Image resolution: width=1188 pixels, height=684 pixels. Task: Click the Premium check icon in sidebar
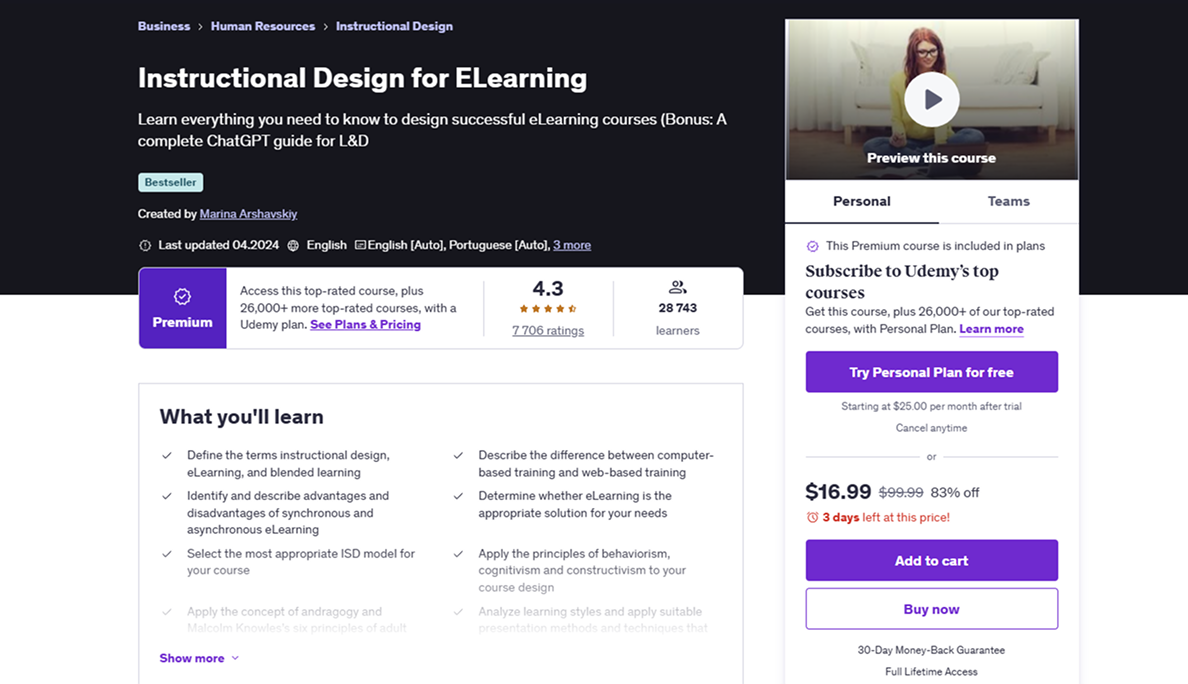coord(812,246)
